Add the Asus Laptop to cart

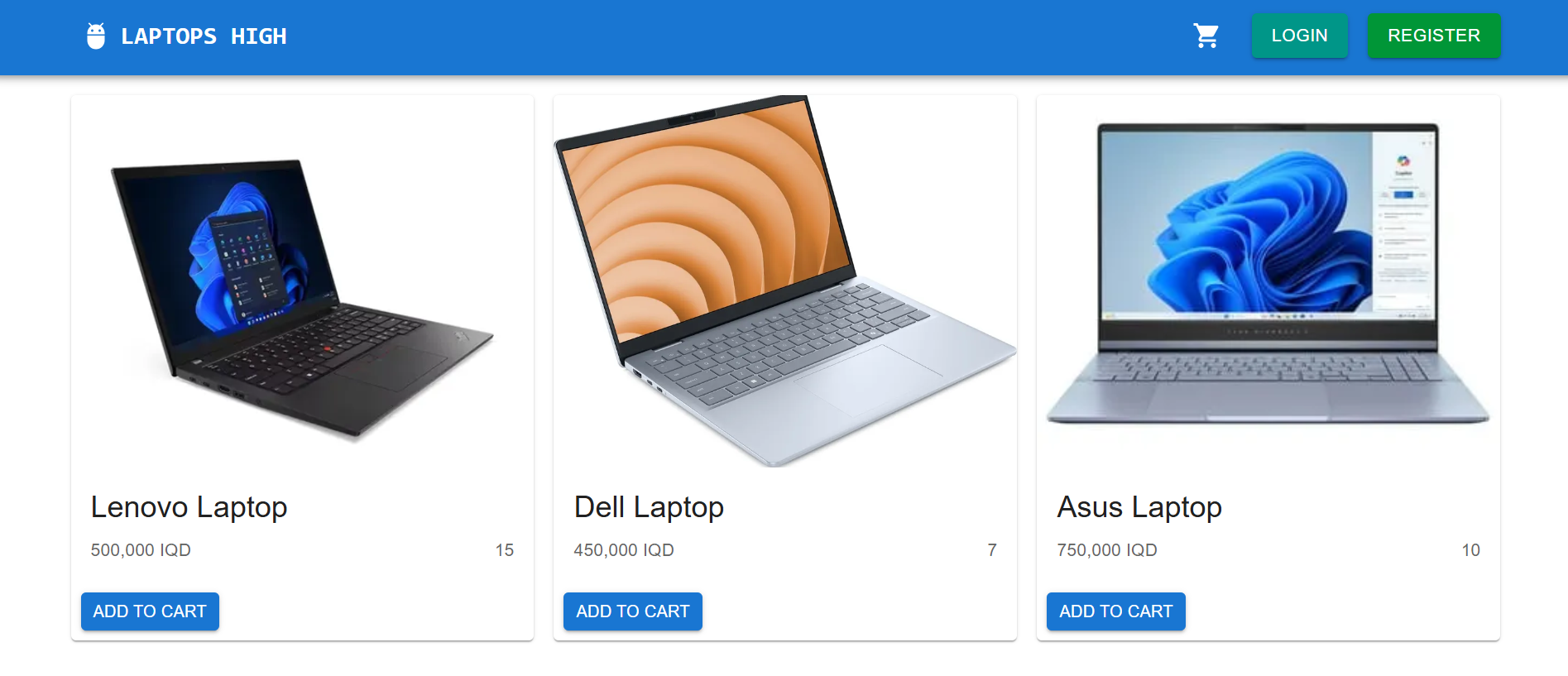pyautogui.click(x=1115, y=611)
